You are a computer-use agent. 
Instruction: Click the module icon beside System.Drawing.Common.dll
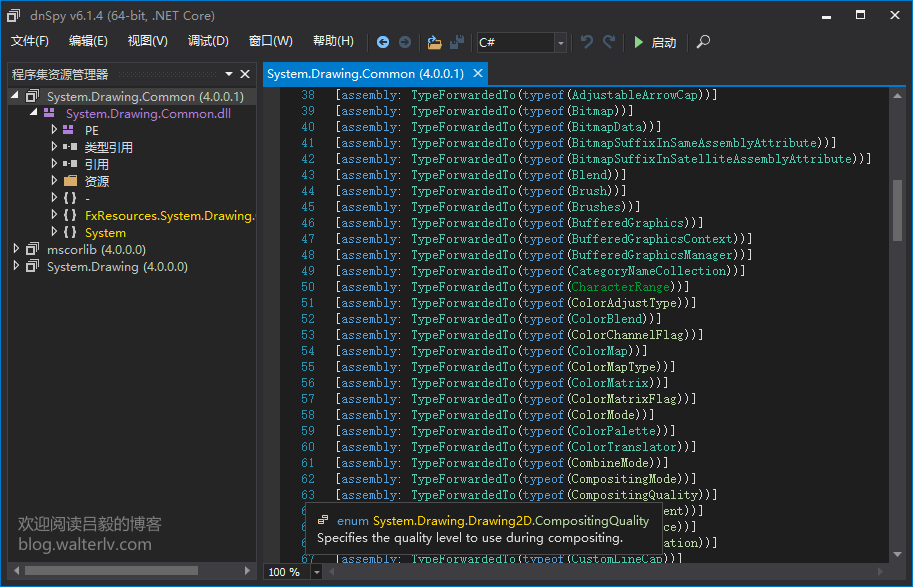(x=49, y=113)
